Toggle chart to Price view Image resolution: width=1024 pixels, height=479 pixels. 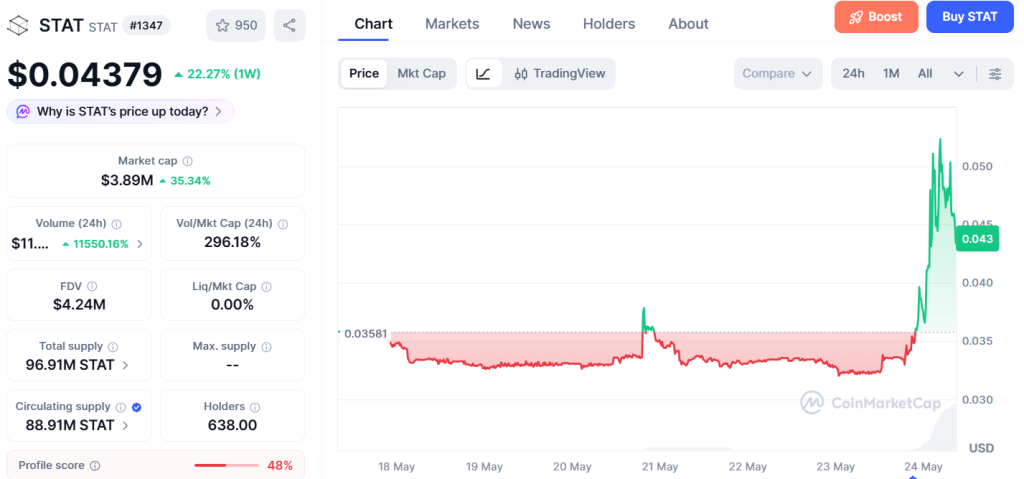tap(364, 74)
